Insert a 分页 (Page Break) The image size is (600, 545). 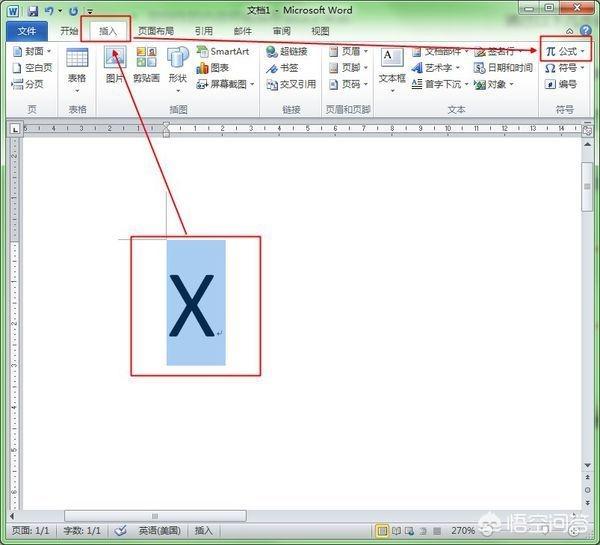pos(28,84)
